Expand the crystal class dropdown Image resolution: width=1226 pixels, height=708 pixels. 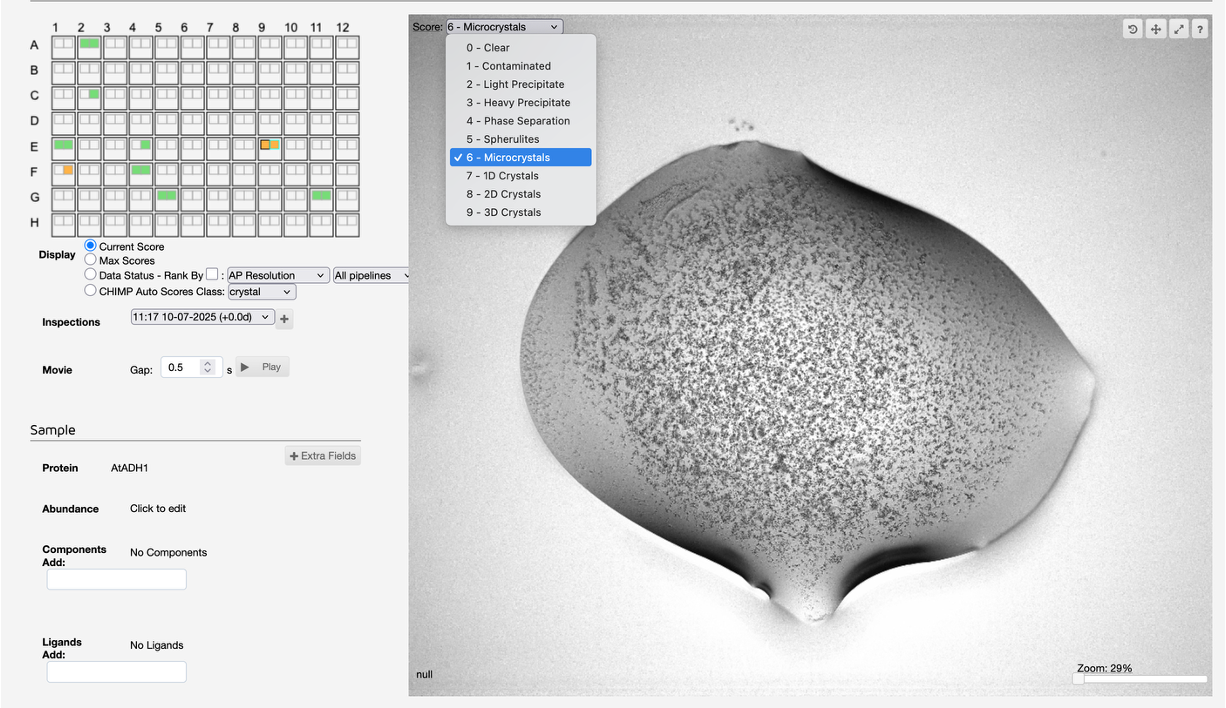262,292
